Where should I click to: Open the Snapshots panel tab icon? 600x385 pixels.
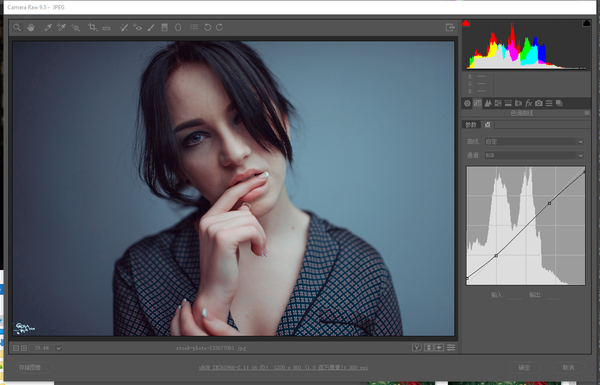[559, 103]
